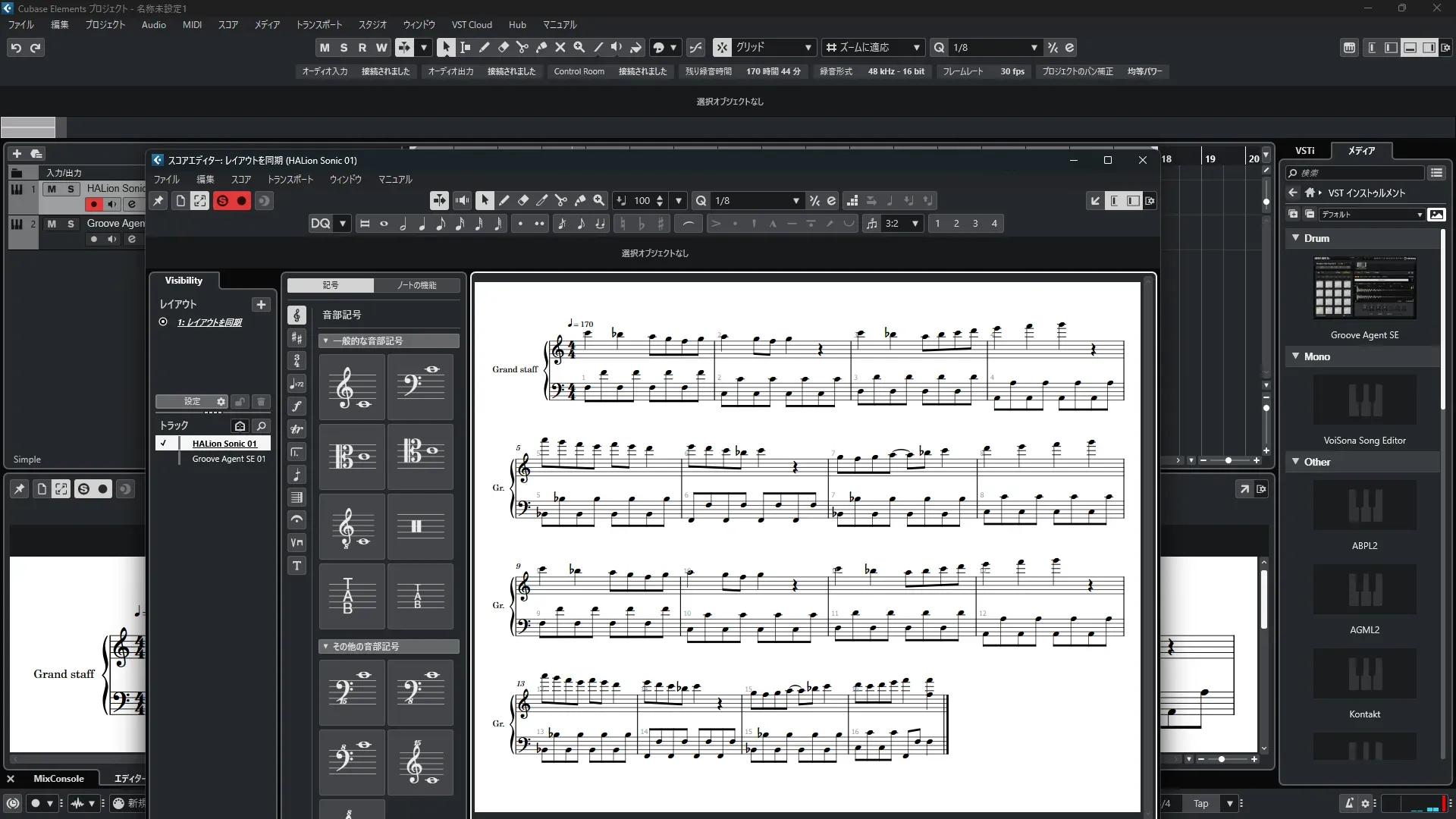Open the トランスポート menu in main menu bar
1456x819 pixels.
(x=318, y=25)
